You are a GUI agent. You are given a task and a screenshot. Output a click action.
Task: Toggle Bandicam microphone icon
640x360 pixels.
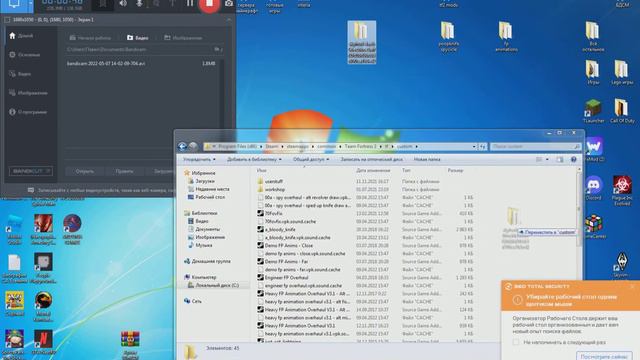(139, 4)
